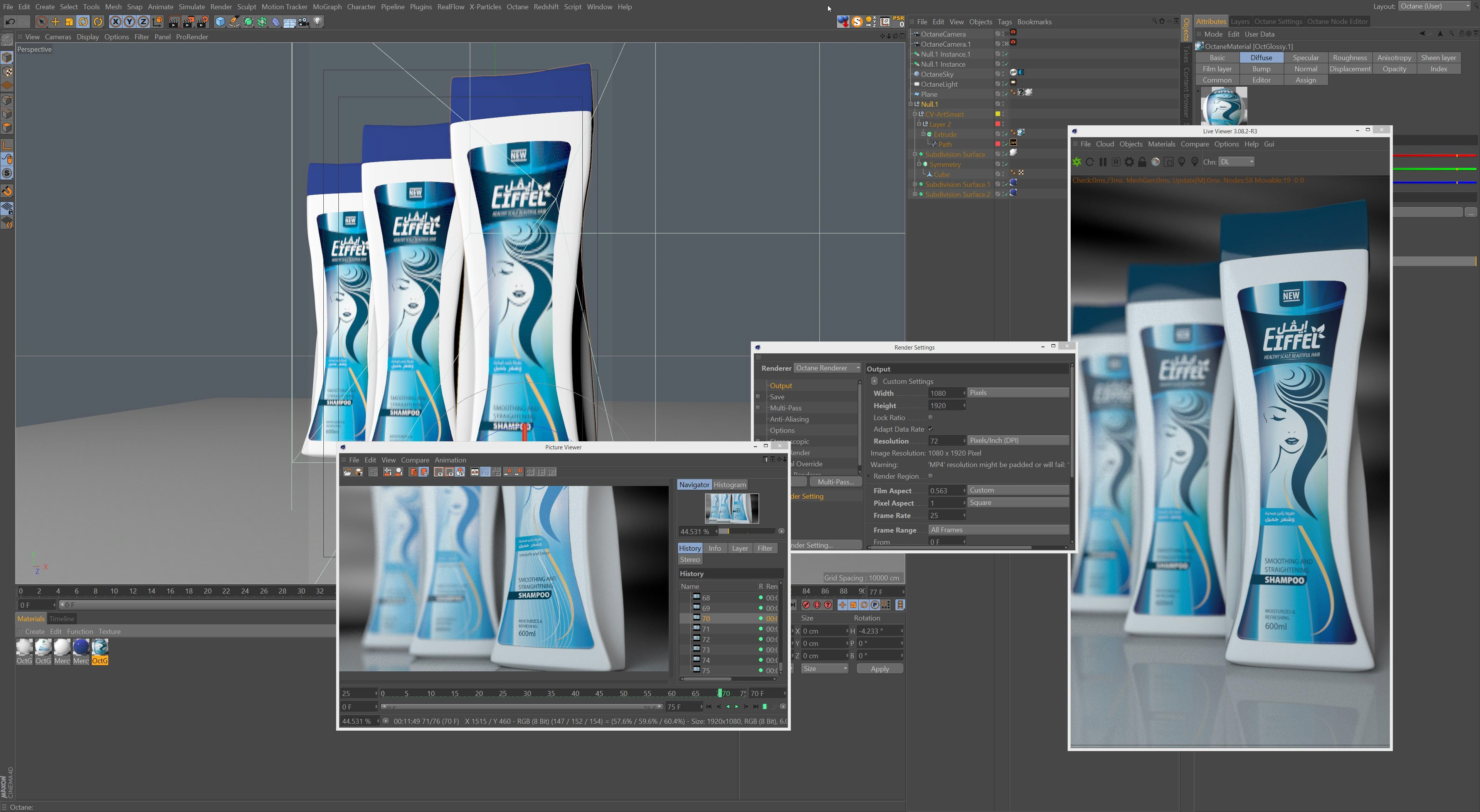1480x812 pixels.
Task: Open the Live Viewer settings gear icon
Action: click(1129, 162)
